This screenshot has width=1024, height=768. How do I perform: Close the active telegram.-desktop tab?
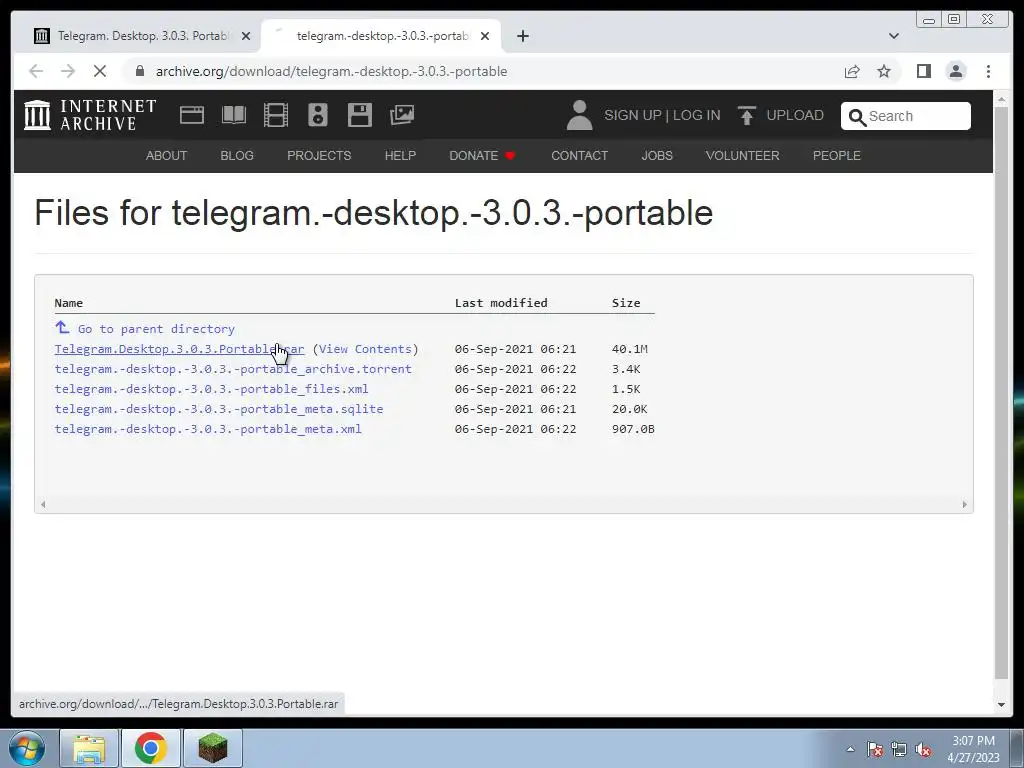click(x=485, y=36)
